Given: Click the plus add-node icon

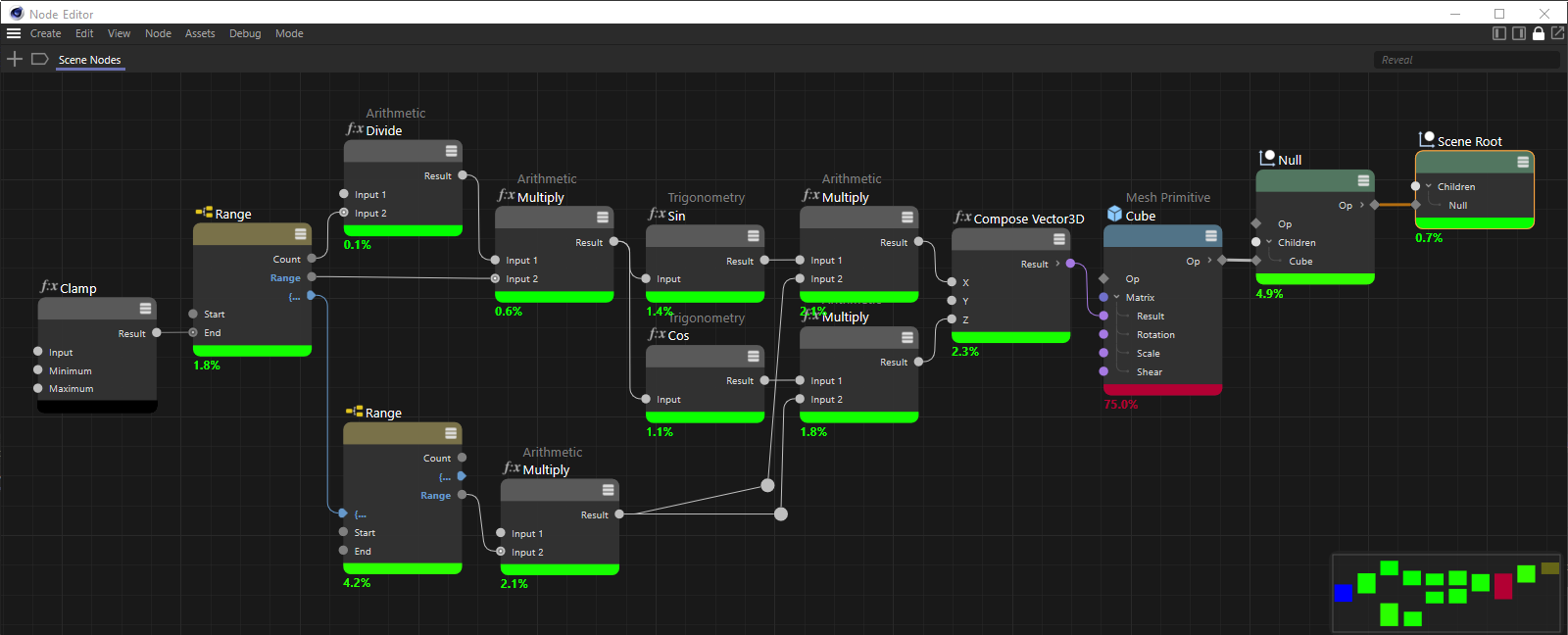Looking at the screenshot, I should (x=15, y=60).
